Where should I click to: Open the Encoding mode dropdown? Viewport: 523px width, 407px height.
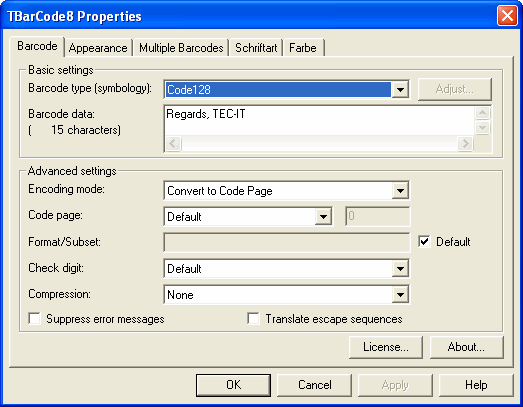coord(400,191)
